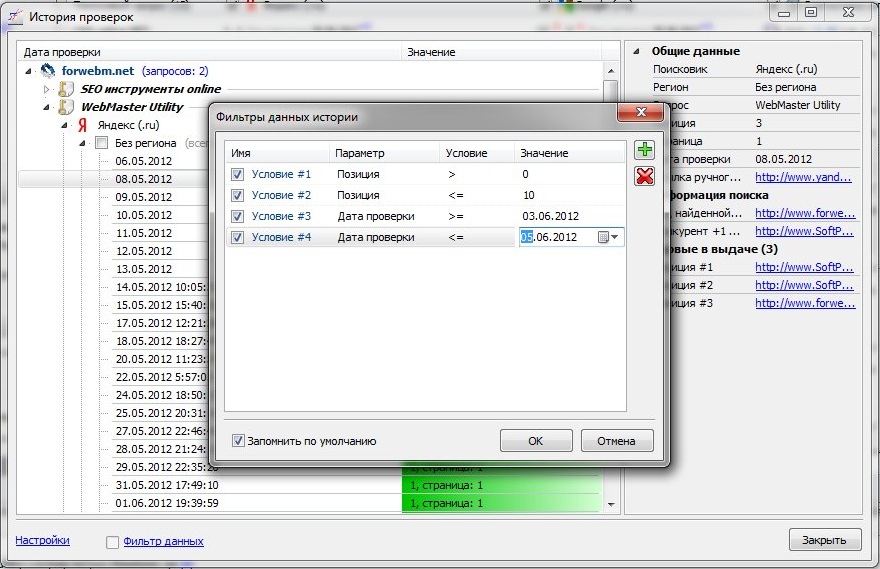Collapse the Общие данные section
This screenshot has height=569, width=880.
point(638,51)
